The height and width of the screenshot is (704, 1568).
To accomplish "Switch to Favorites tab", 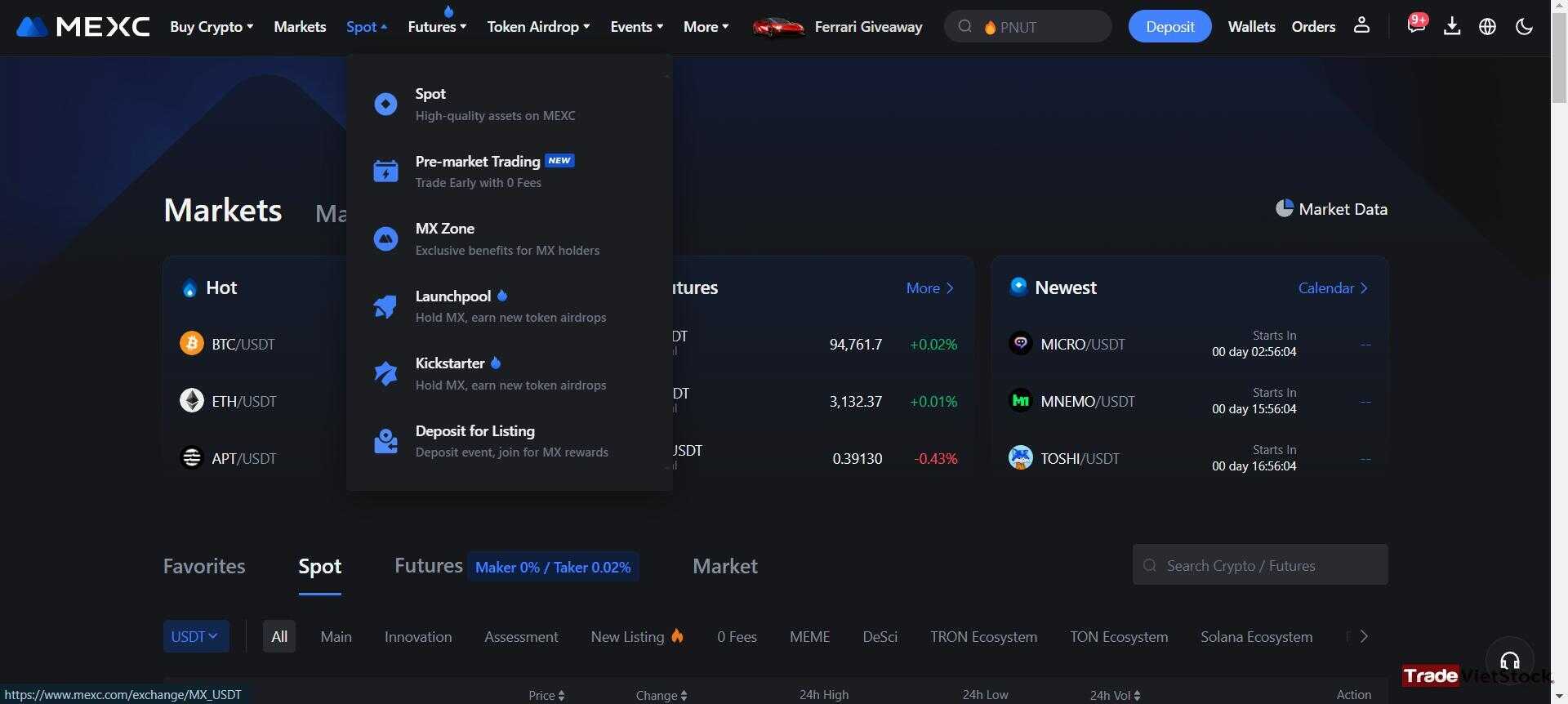I will (x=204, y=566).
